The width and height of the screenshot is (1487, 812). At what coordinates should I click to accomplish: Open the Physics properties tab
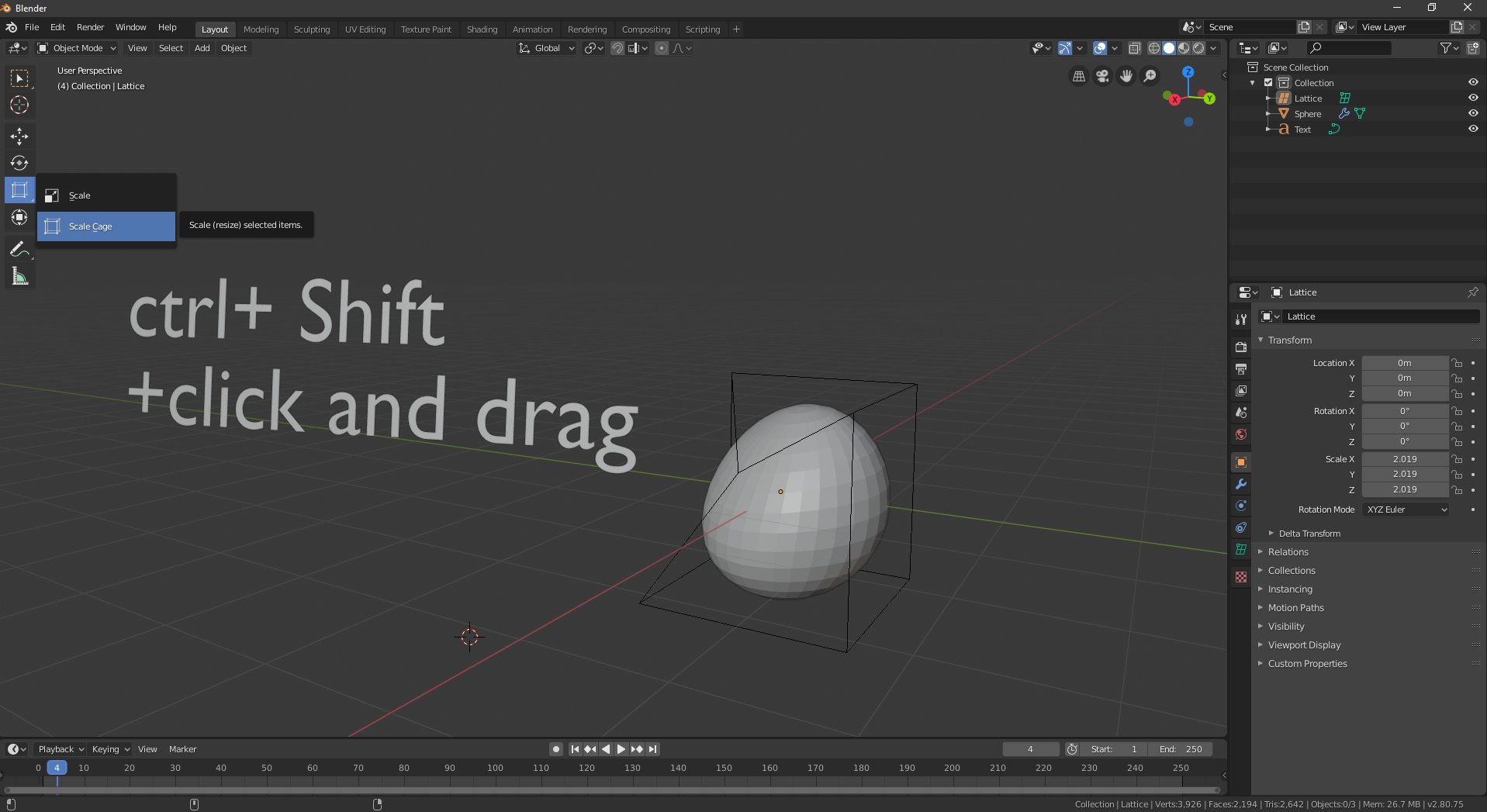pos(1241,506)
